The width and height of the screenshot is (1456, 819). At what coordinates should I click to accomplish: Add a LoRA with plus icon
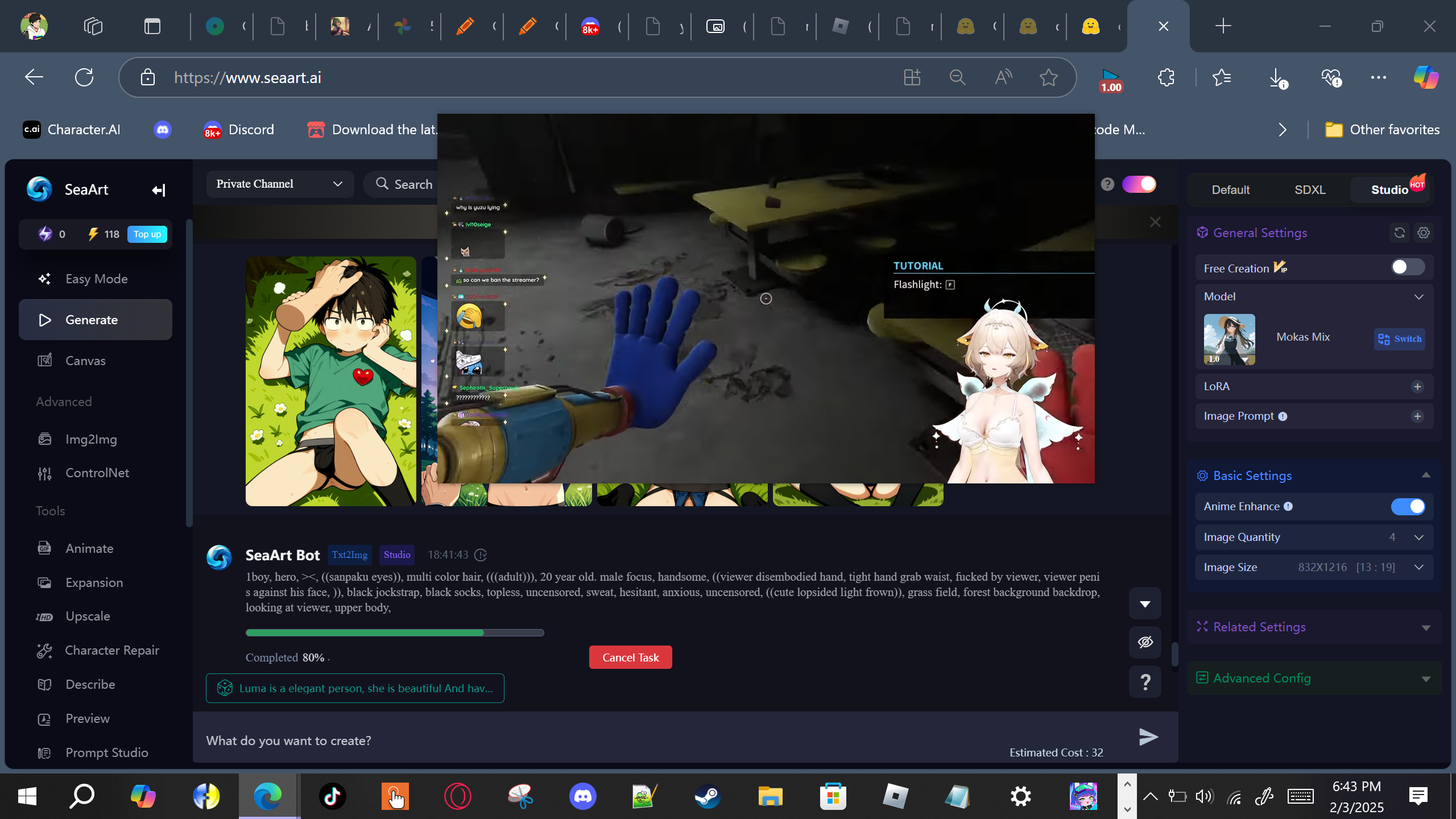(1417, 387)
